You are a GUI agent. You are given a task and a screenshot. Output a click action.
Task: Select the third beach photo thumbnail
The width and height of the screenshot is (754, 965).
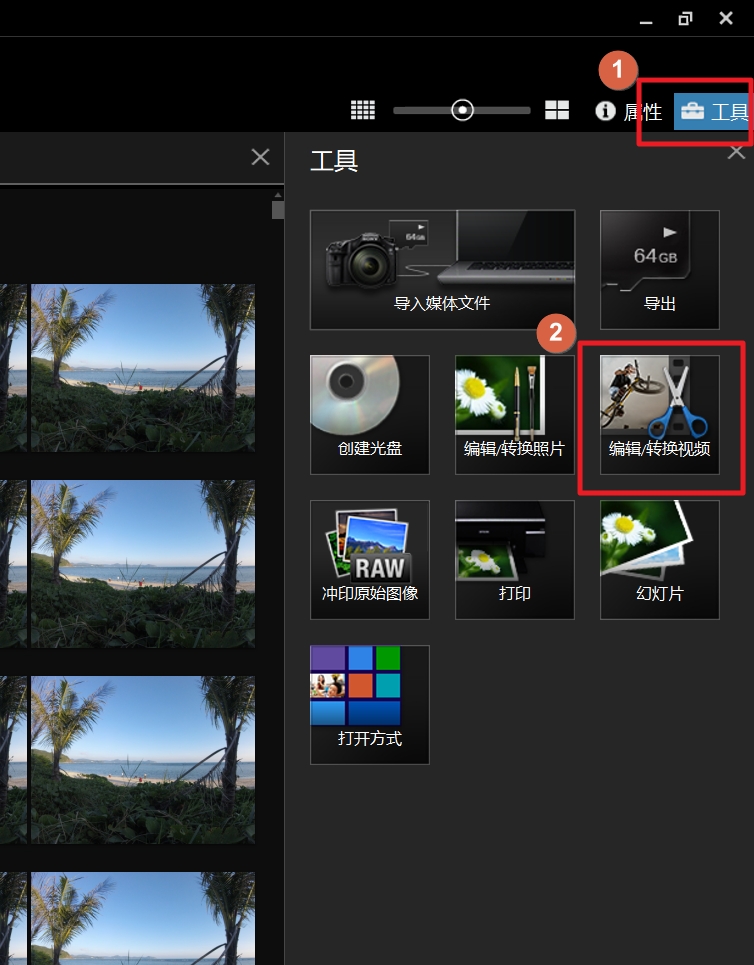[x=142, y=759]
